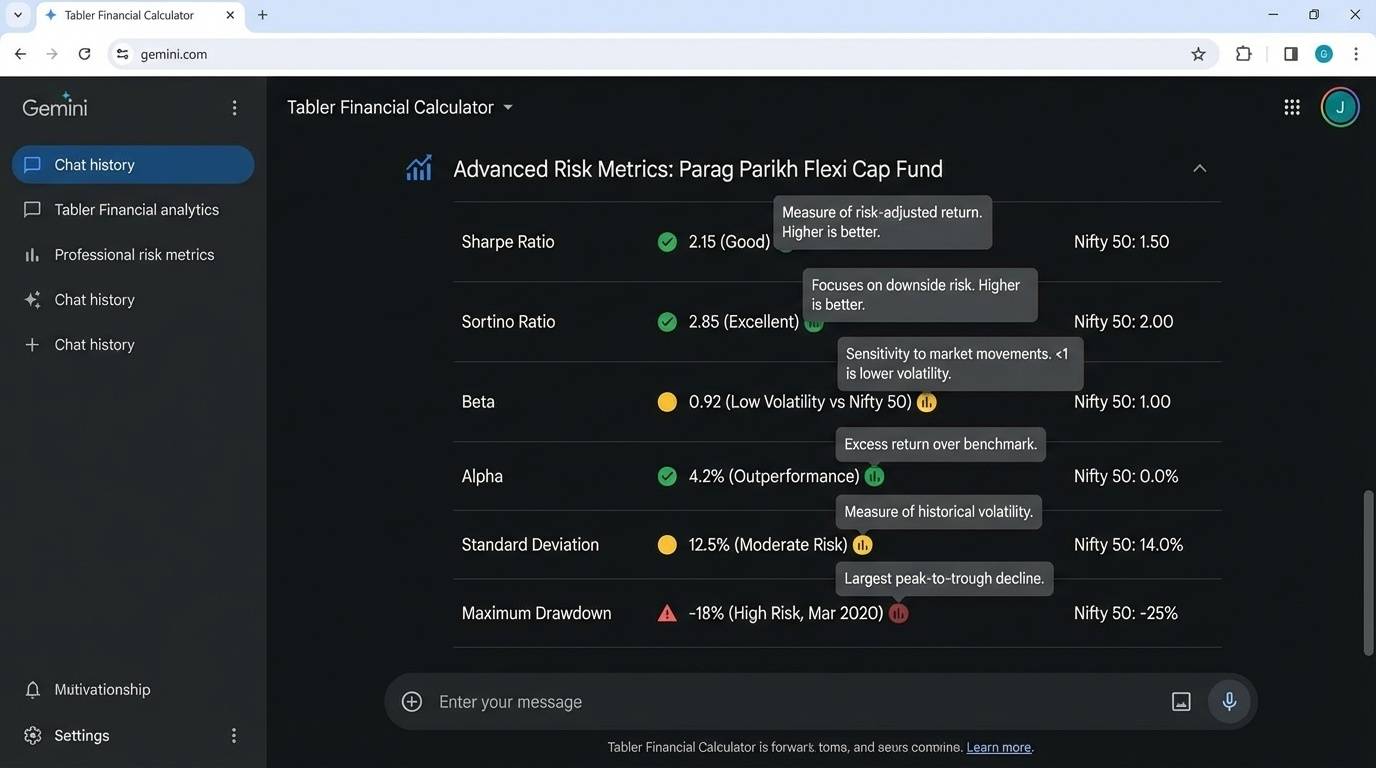Image resolution: width=1376 pixels, height=768 pixels.
Task: Open the Gemini sidebar three-dot menu
Action: point(234,107)
